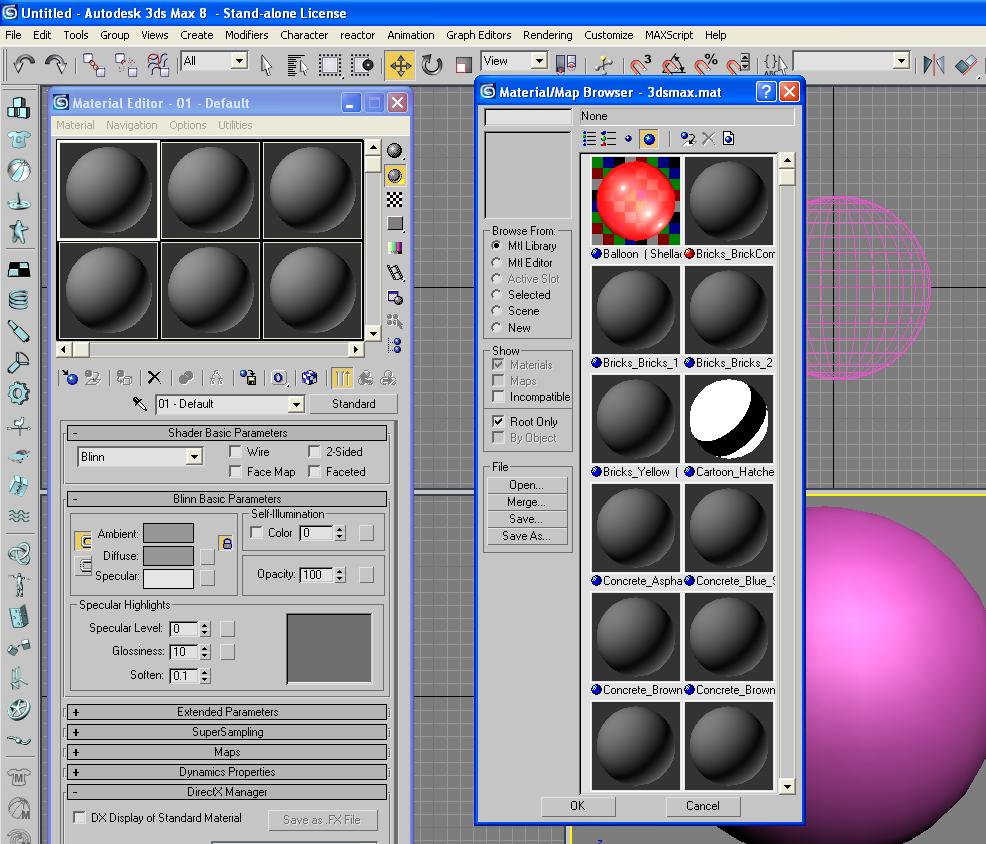
Task: Enable DX Display of Standard Material
Action: [79, 817]
